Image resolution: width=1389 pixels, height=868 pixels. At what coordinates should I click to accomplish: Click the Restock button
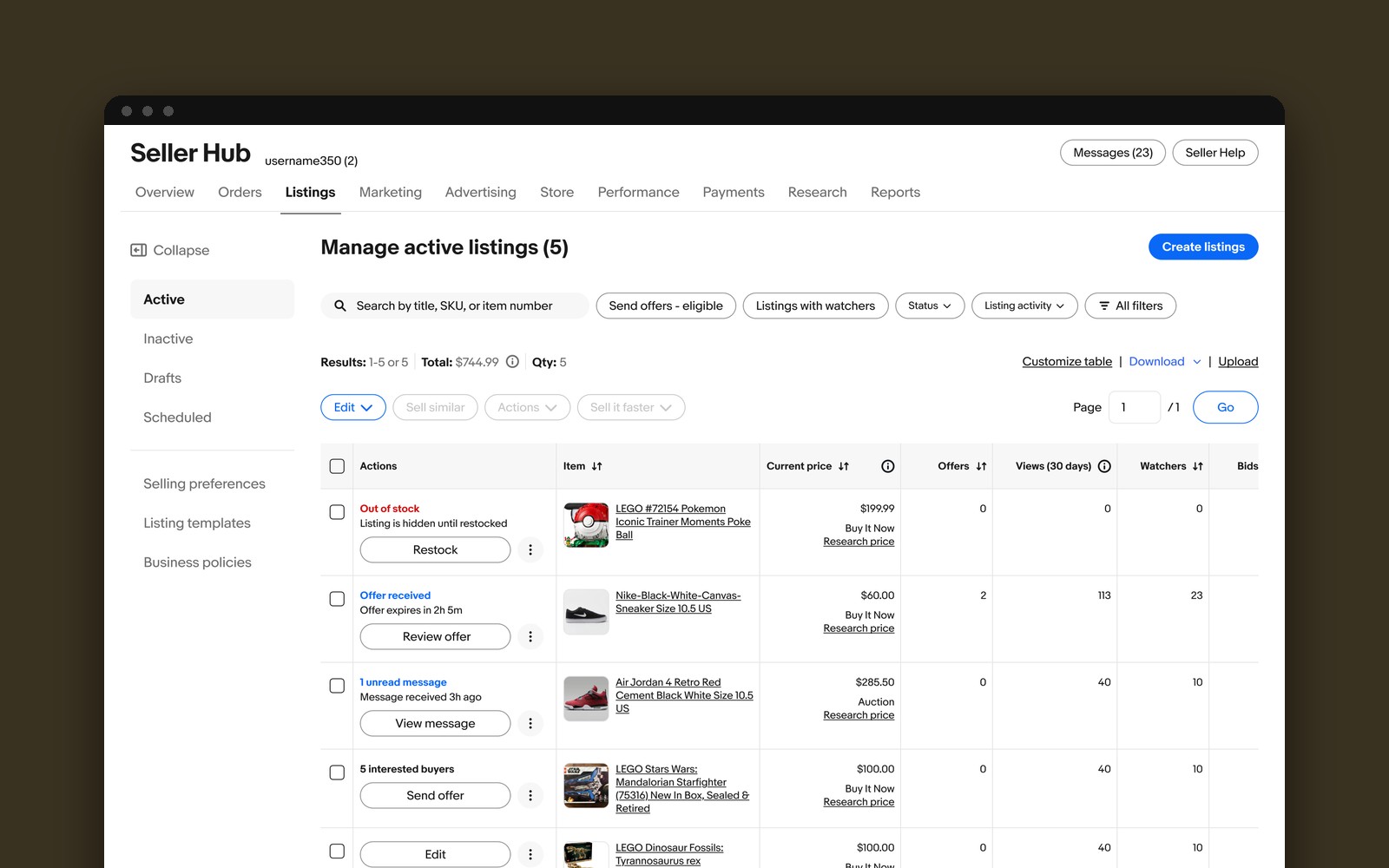click(436, 549)
